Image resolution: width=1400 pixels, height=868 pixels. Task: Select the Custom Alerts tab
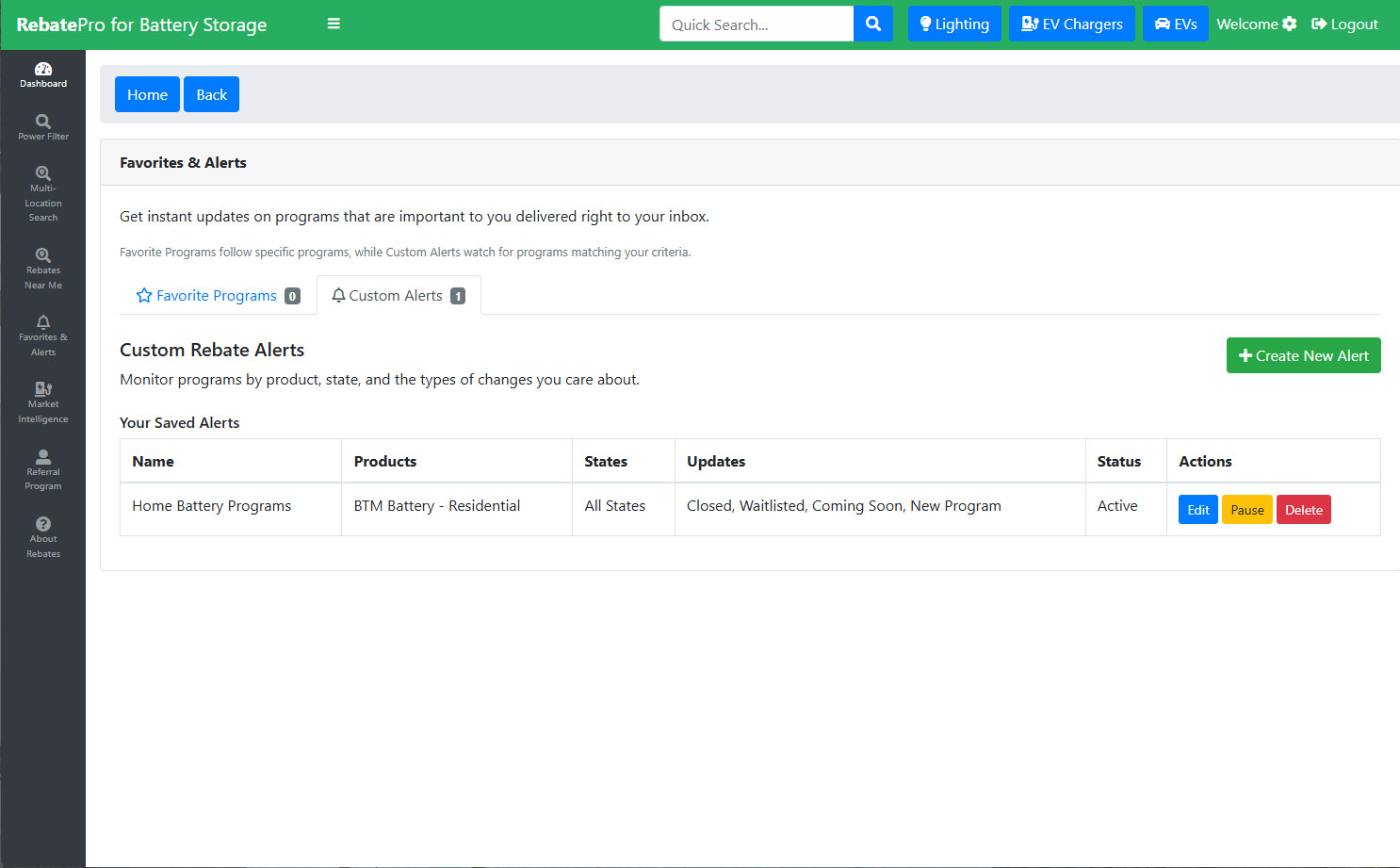pos(399,295)
